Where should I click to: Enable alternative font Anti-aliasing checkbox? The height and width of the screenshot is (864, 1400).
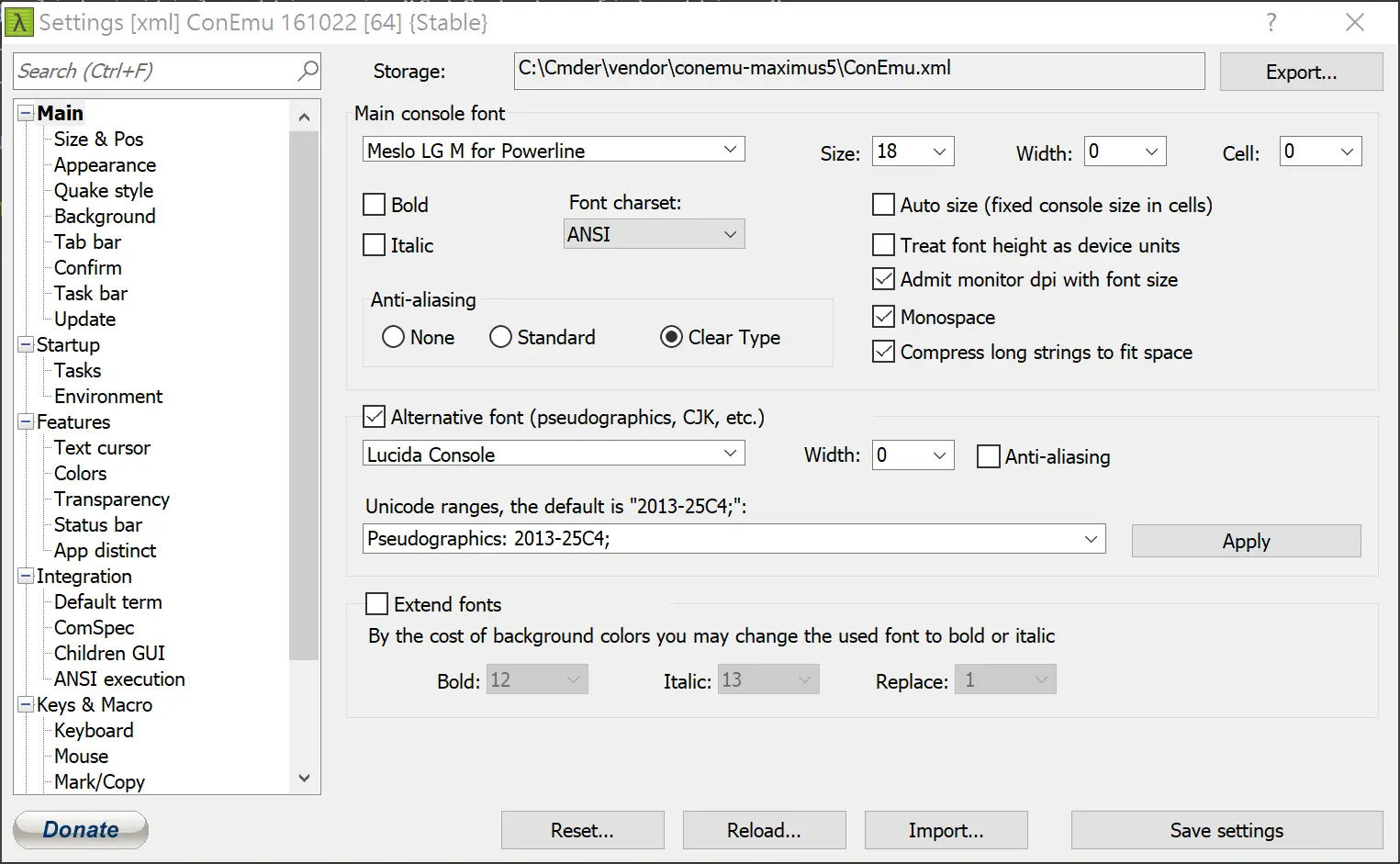[989, 456]
